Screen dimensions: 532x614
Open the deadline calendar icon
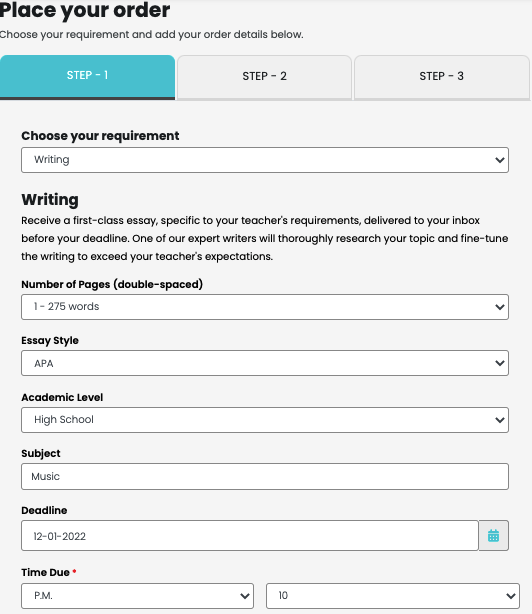coord(493,535)
